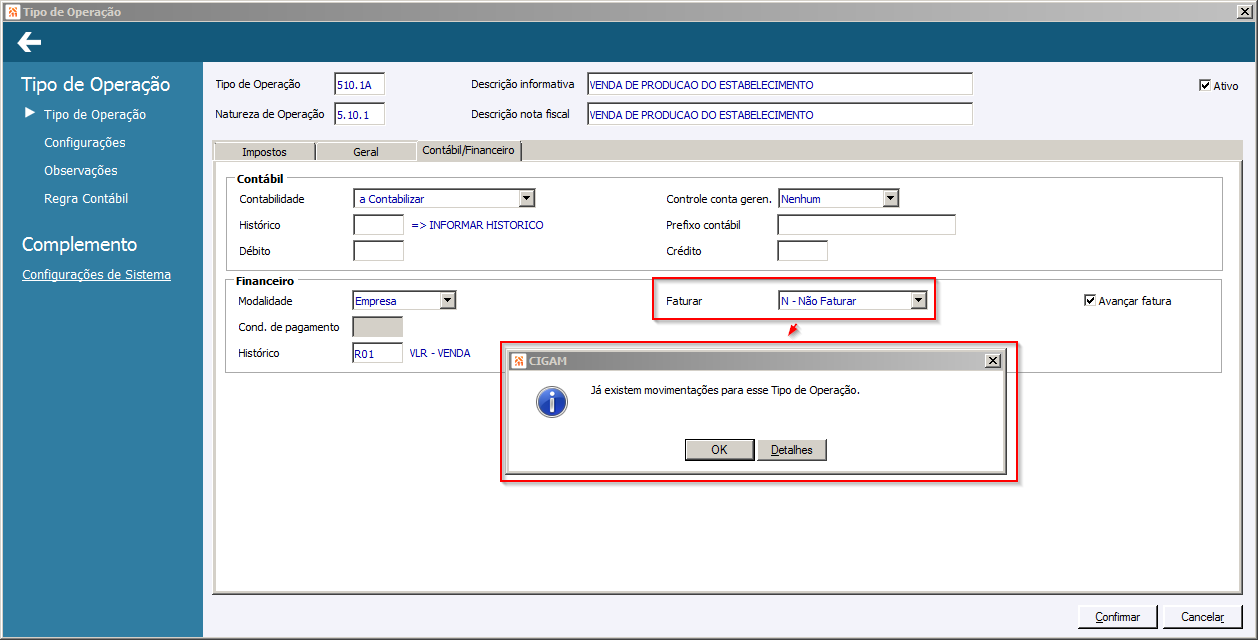Image resolution: width=1258 pixels, height=640 pixels.
Task: Open Configurações in the sidebar
Action: click(85, 143)
